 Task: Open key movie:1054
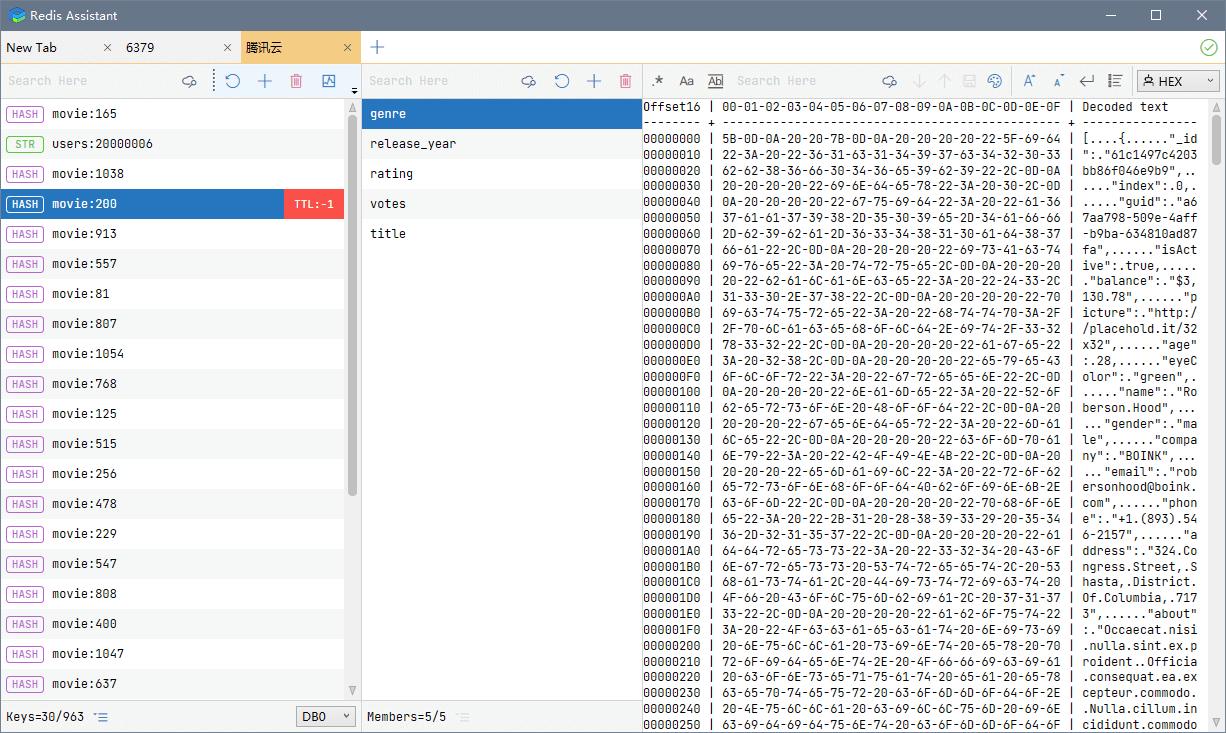[172, 354]
